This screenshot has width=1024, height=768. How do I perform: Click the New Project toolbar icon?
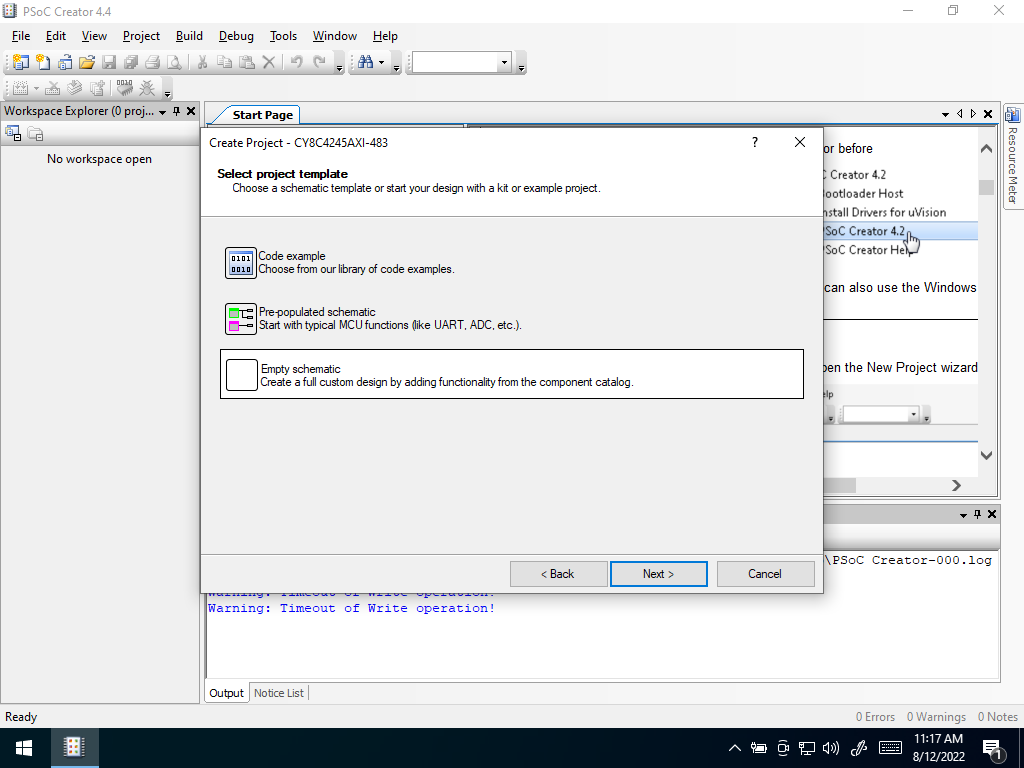tap(21, 62)
